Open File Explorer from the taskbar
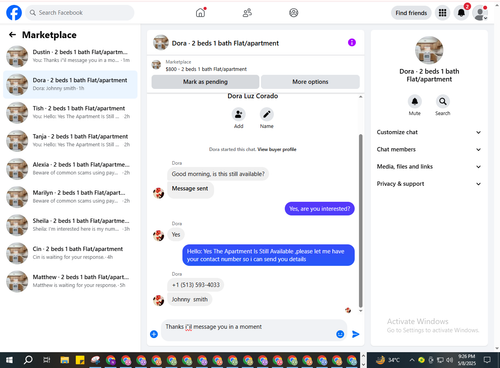Image resolution: width=500 pixels, height=368 pixels. (65, 360)
